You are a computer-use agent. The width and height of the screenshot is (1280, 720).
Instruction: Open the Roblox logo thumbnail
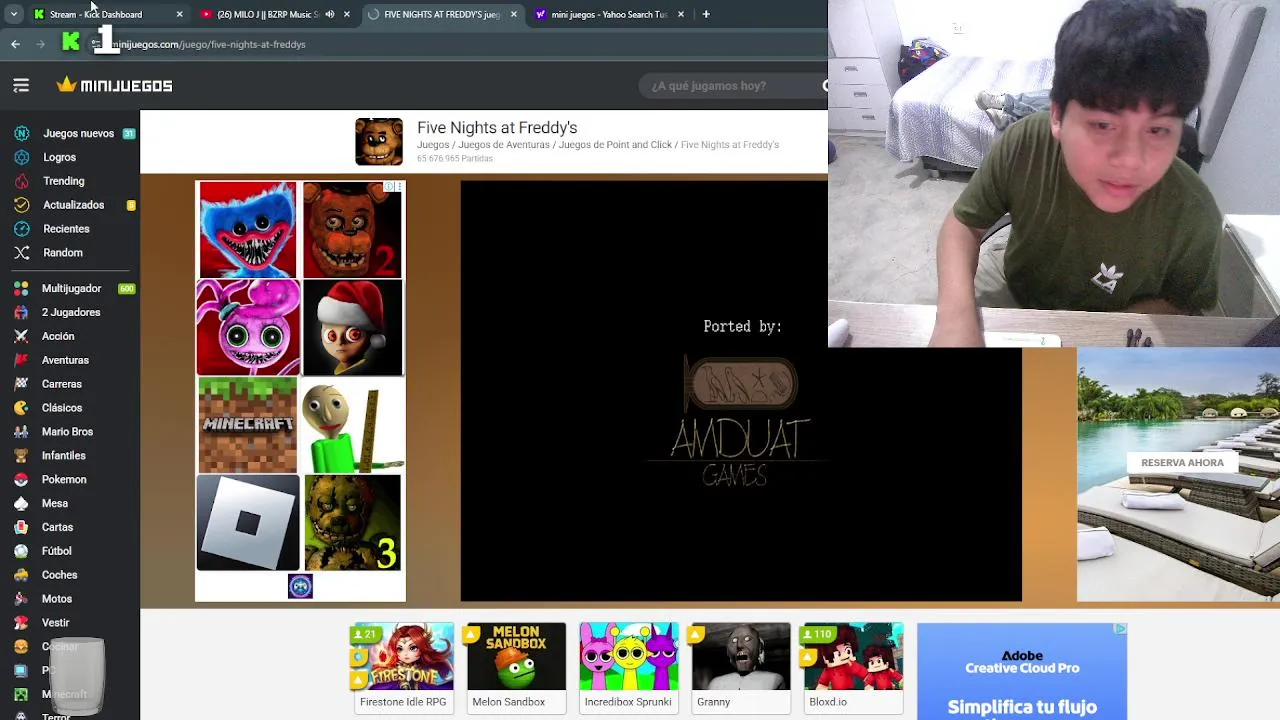(248, 522)
